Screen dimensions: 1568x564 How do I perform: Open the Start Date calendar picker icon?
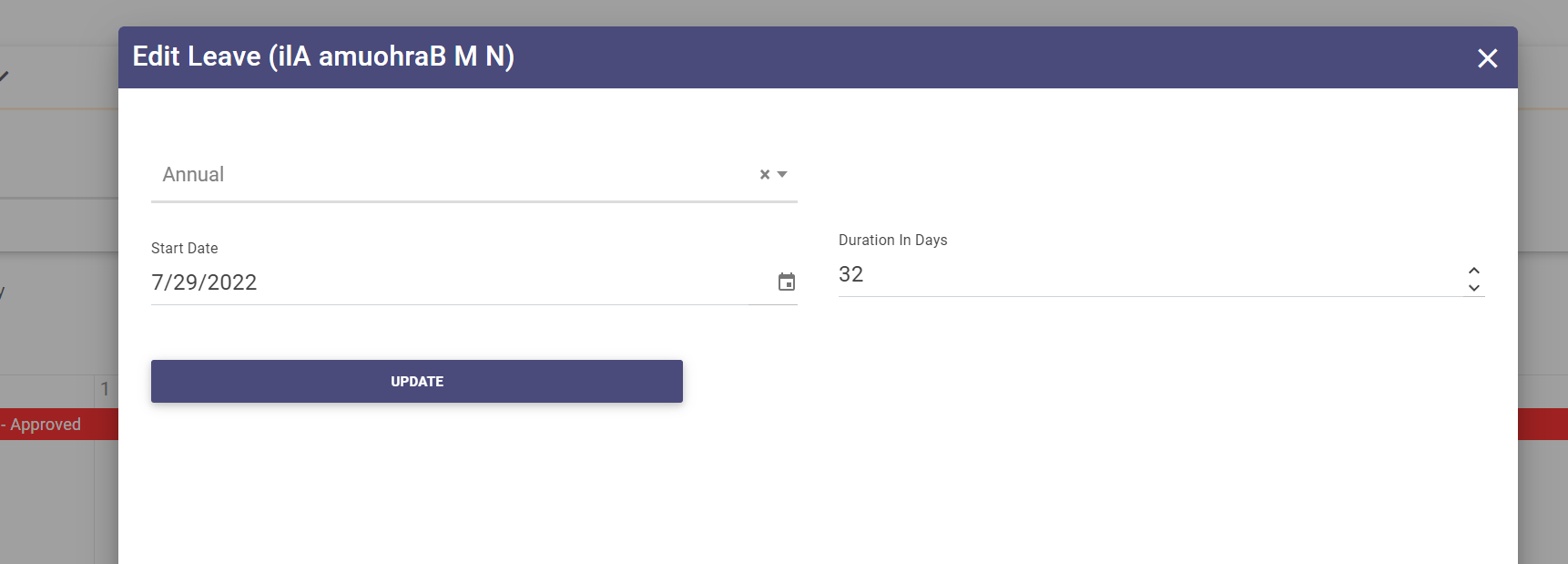(787, 282)
